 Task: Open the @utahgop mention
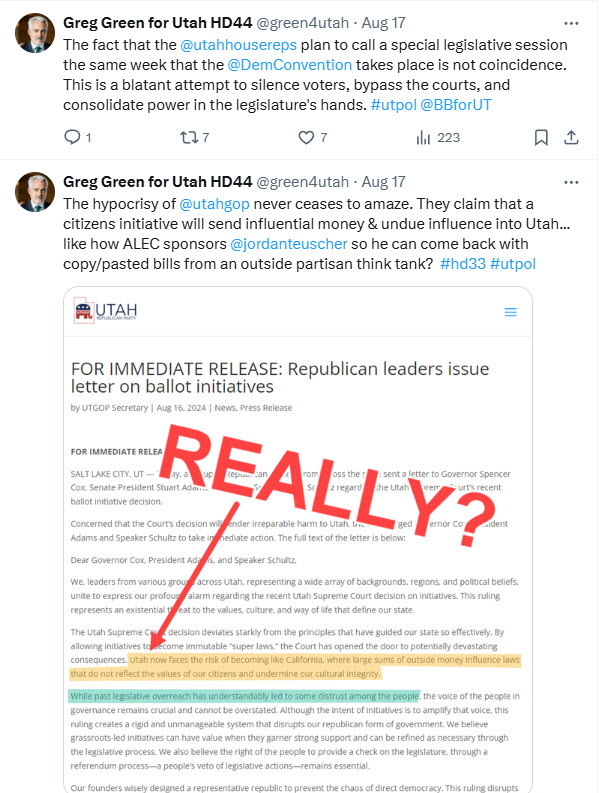click(x=215, y=204)
